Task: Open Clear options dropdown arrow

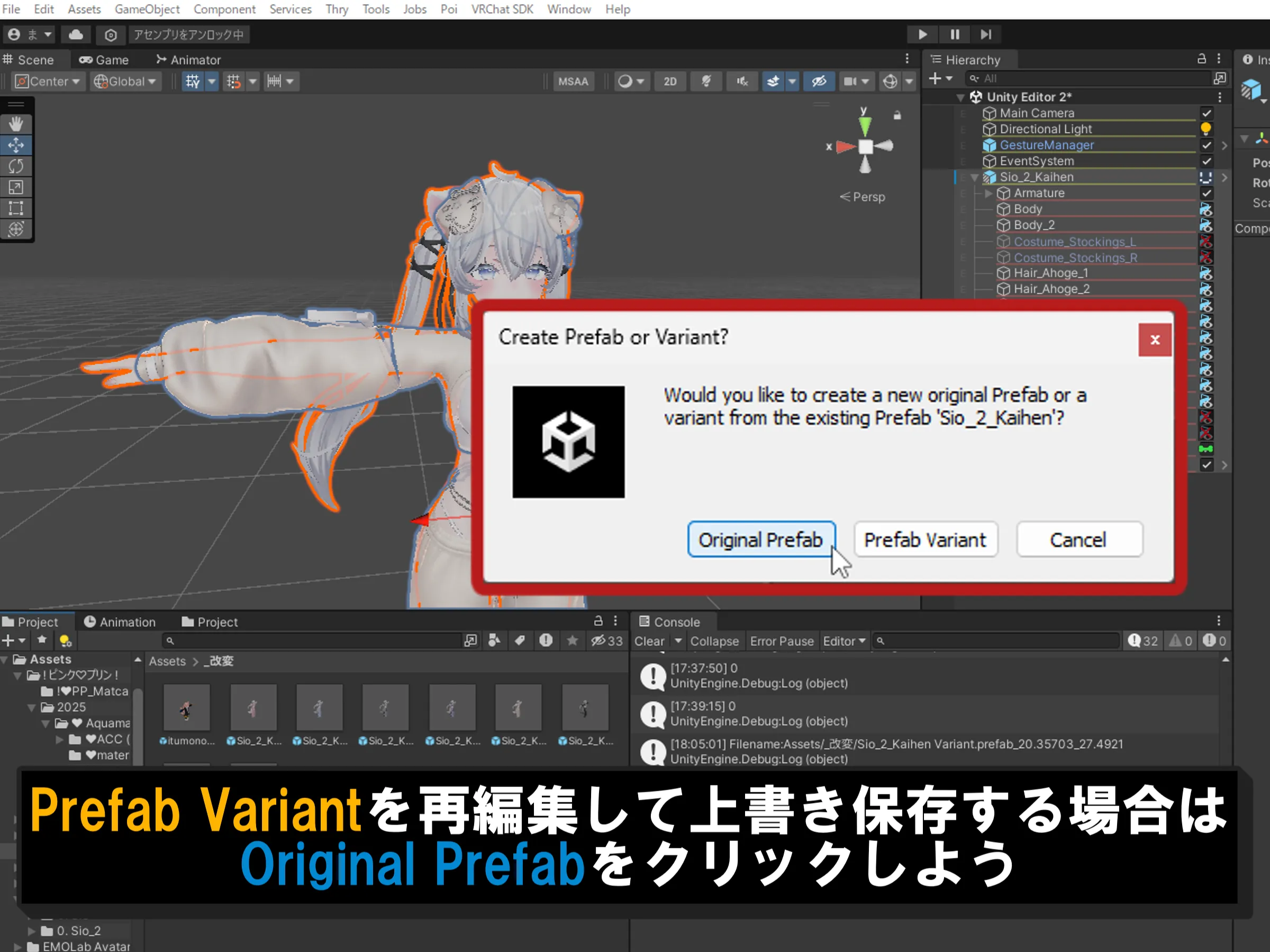Action: click(678, 640)
